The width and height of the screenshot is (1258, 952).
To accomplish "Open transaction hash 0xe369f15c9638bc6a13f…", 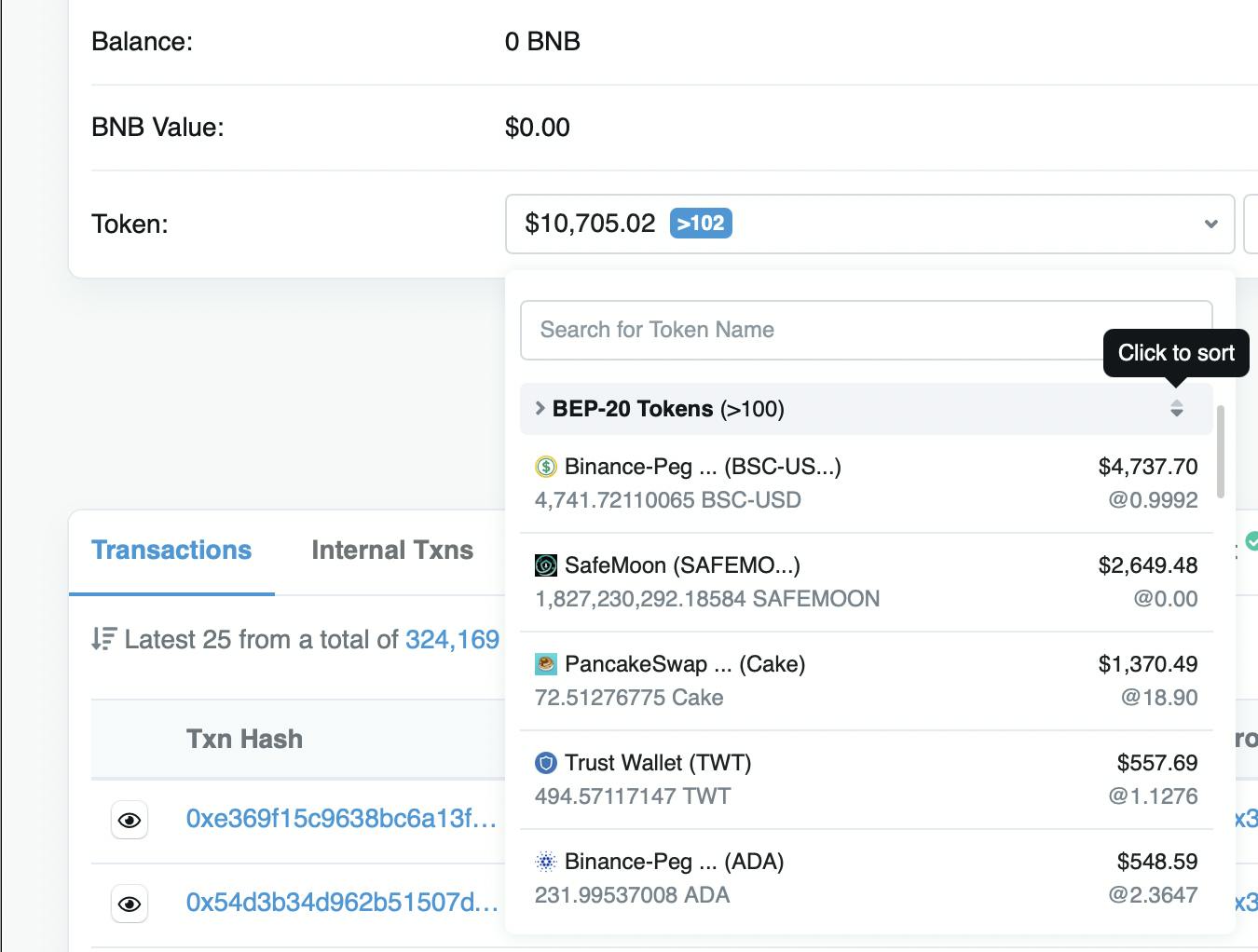I will point(341,819).
